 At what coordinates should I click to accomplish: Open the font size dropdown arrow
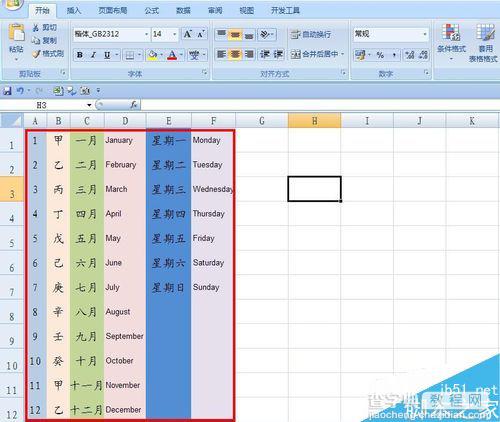coord(174,34)
